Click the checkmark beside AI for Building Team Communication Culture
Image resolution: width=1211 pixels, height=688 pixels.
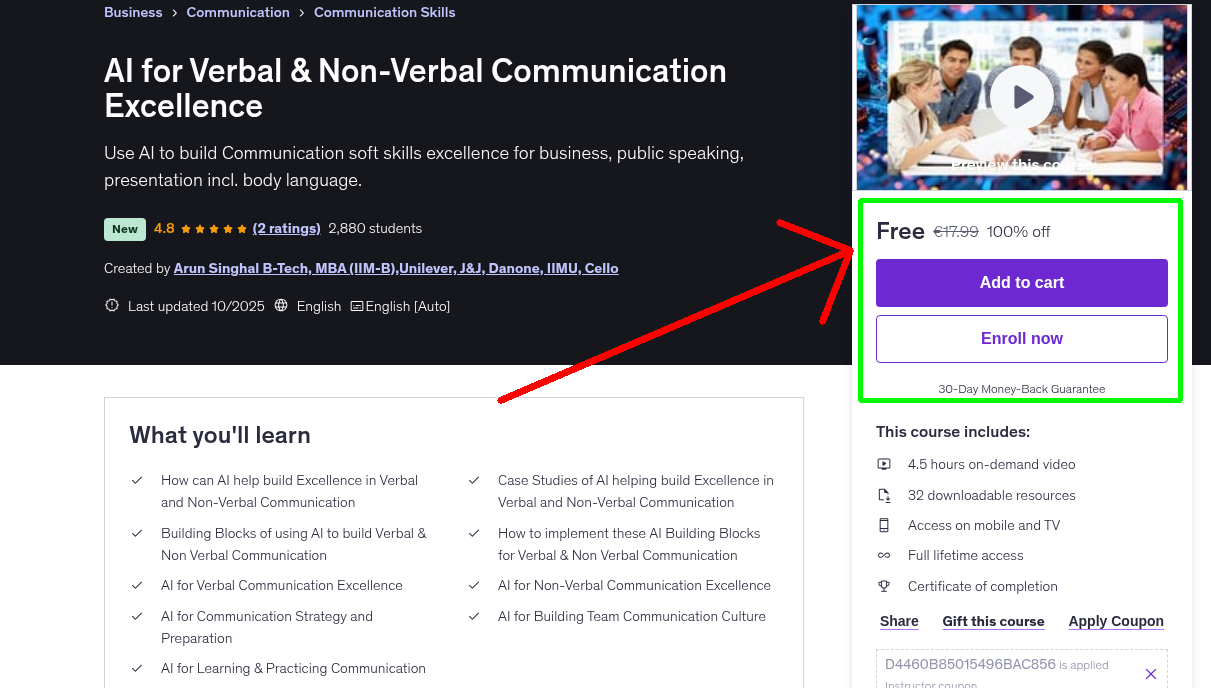pos(474,616)
